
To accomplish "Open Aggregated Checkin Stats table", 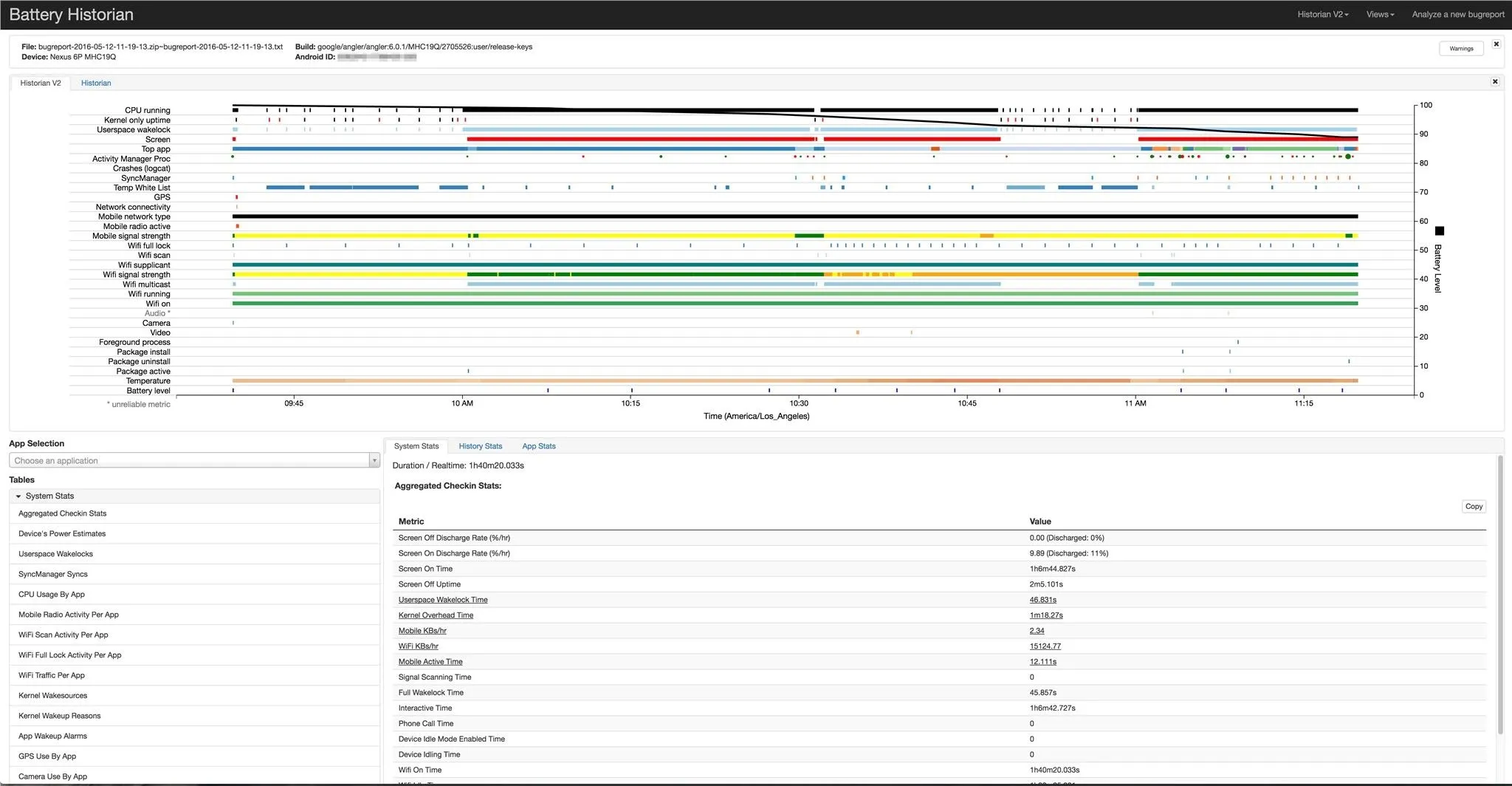I will [x=62, y=513].
